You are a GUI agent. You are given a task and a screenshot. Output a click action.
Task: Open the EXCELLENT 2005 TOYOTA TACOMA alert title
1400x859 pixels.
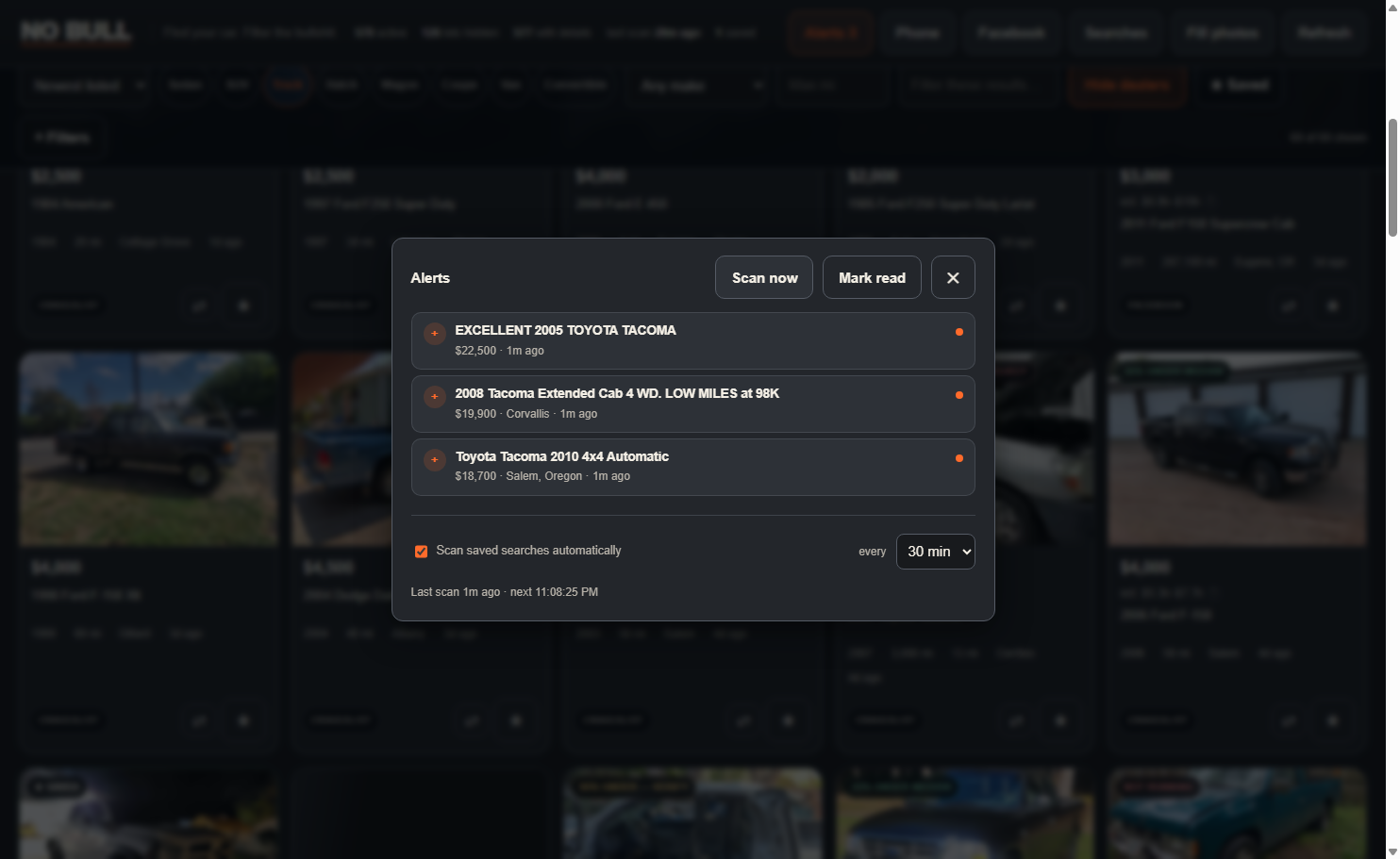565,330
